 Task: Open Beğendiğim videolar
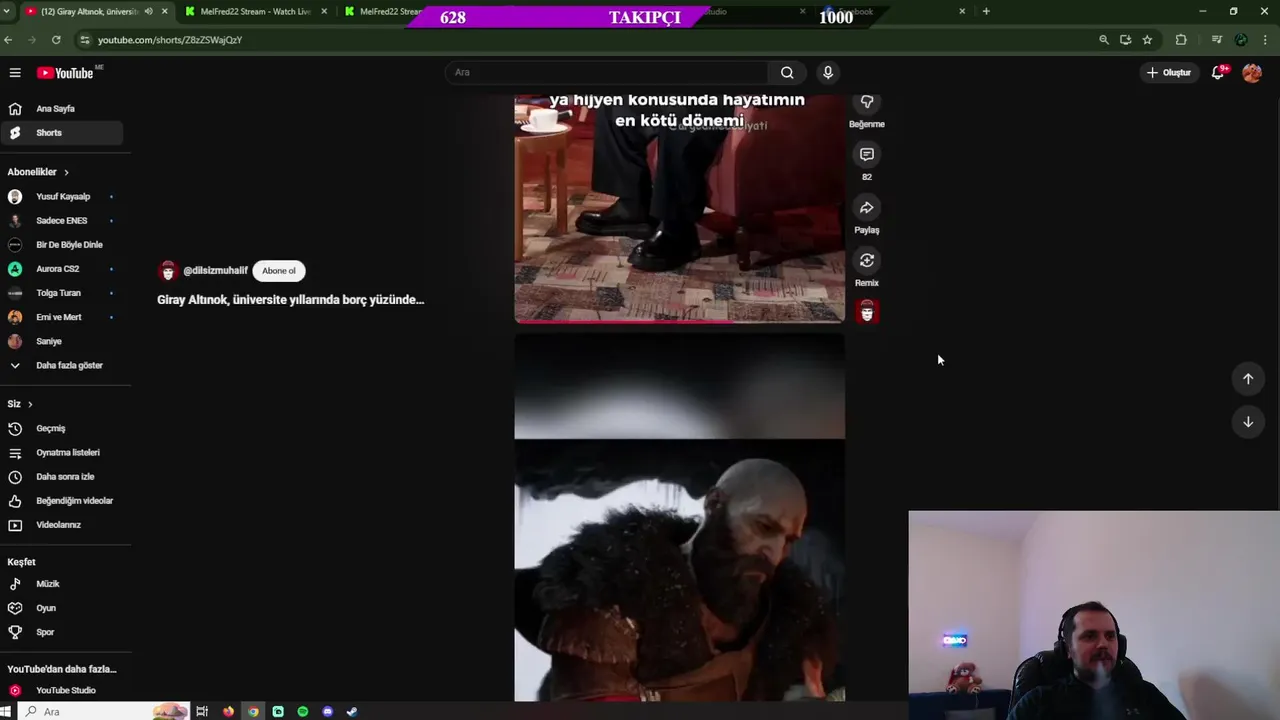click(61, 501)
